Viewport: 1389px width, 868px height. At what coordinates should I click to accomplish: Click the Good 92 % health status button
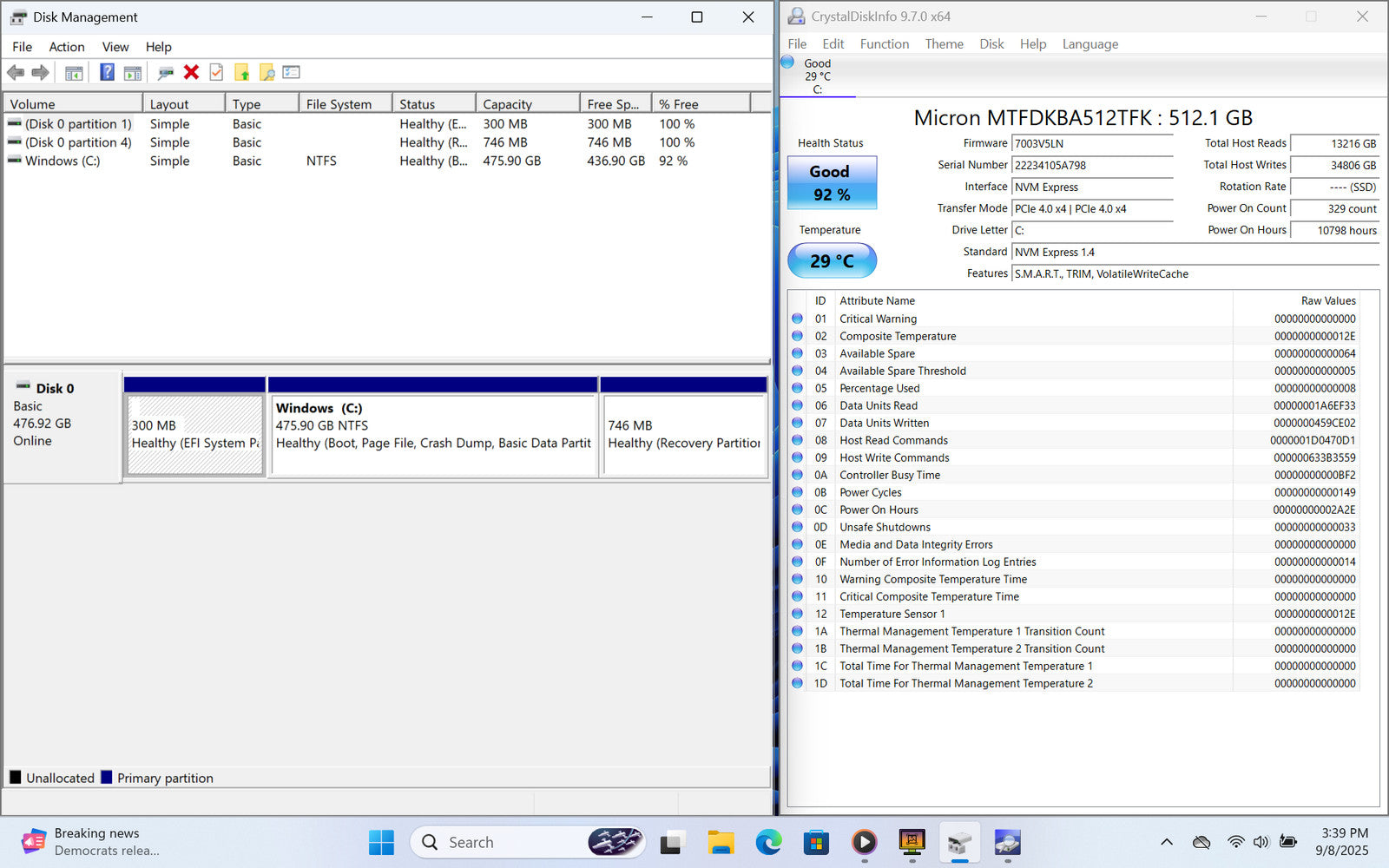pos(832,183)
